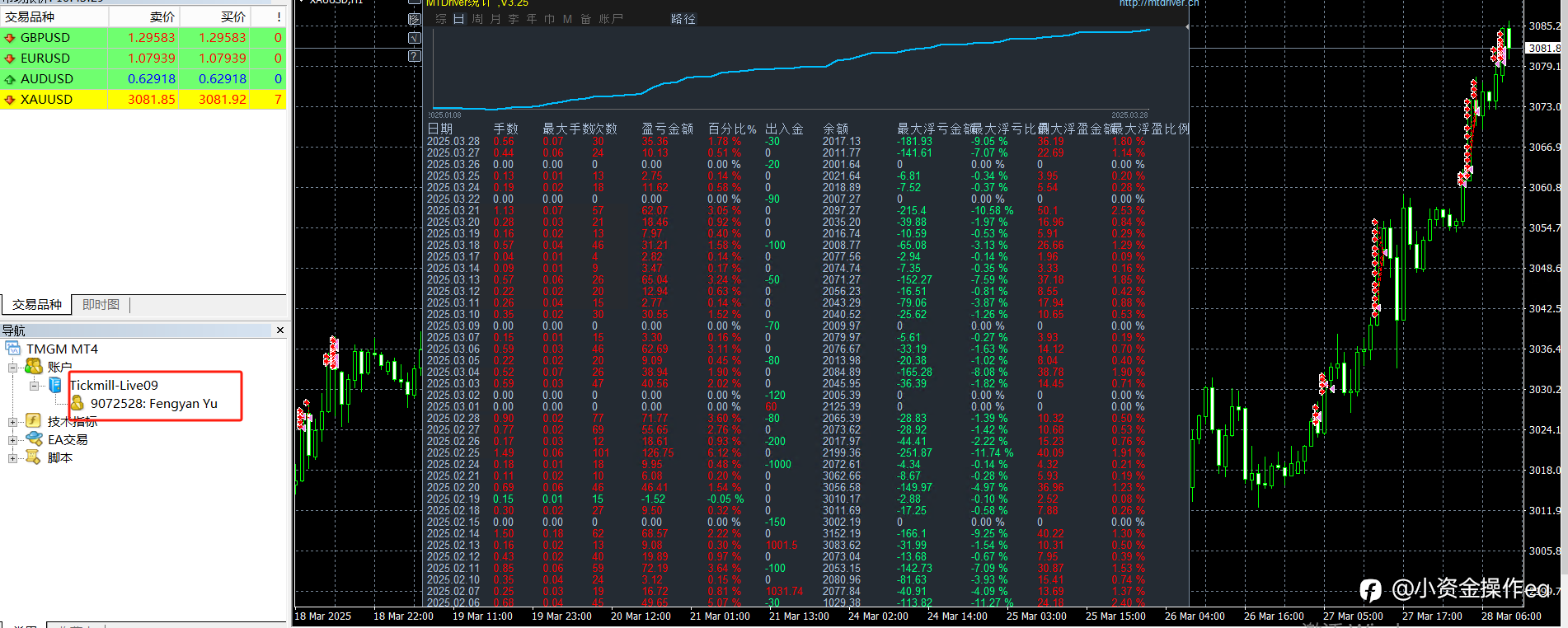Image resolution: width=1568 pixels, height=628 pixels.
Task: Select the XAUUSD row symbol name
Action: [46, 100]
